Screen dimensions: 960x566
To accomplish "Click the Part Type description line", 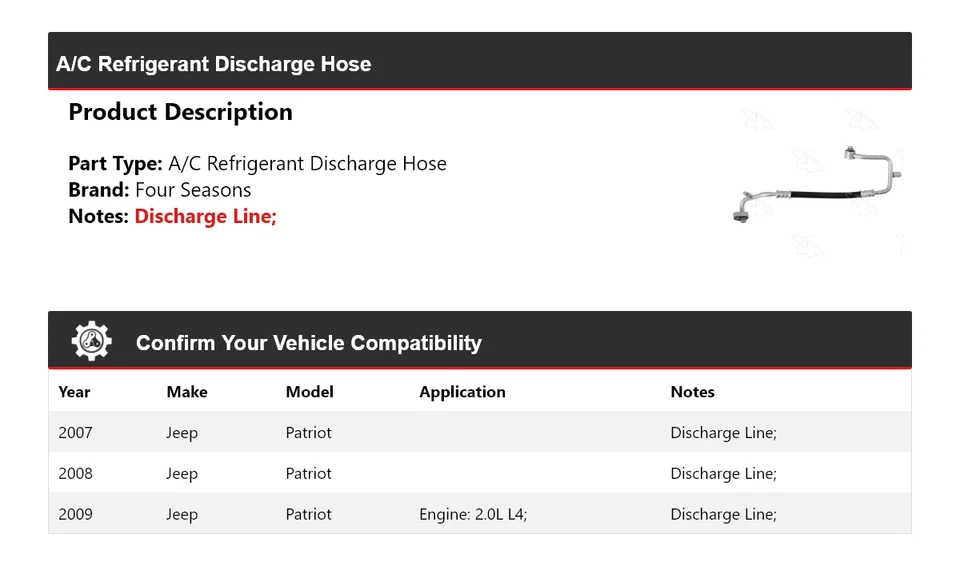I will point(257,164).
